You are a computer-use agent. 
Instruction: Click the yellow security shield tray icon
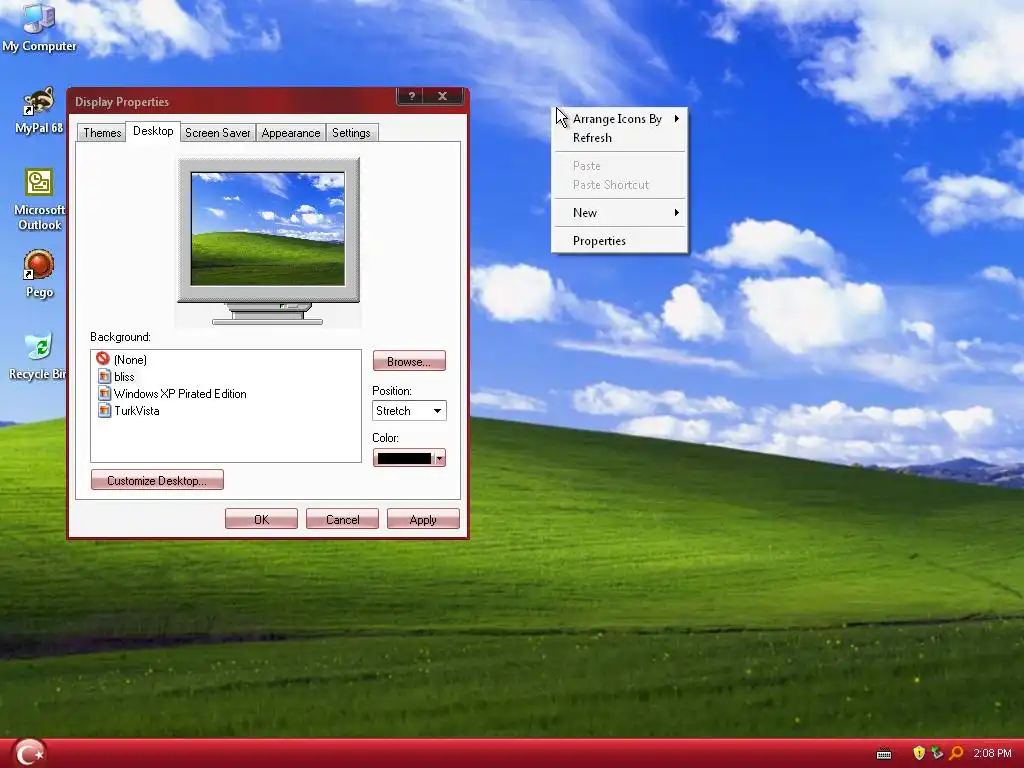click(919, 753)
